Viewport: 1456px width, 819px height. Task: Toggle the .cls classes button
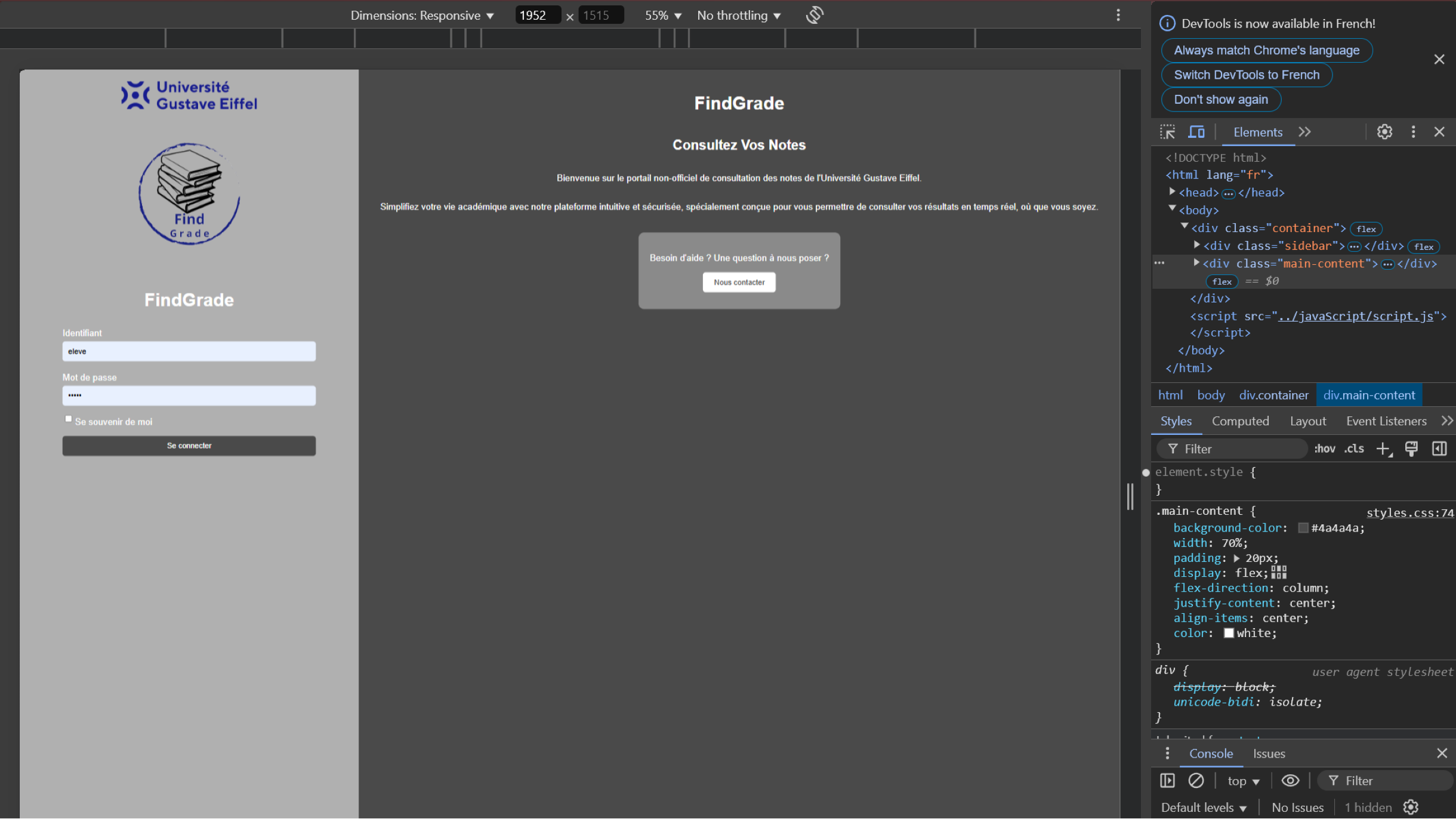tap(1354, 449)
